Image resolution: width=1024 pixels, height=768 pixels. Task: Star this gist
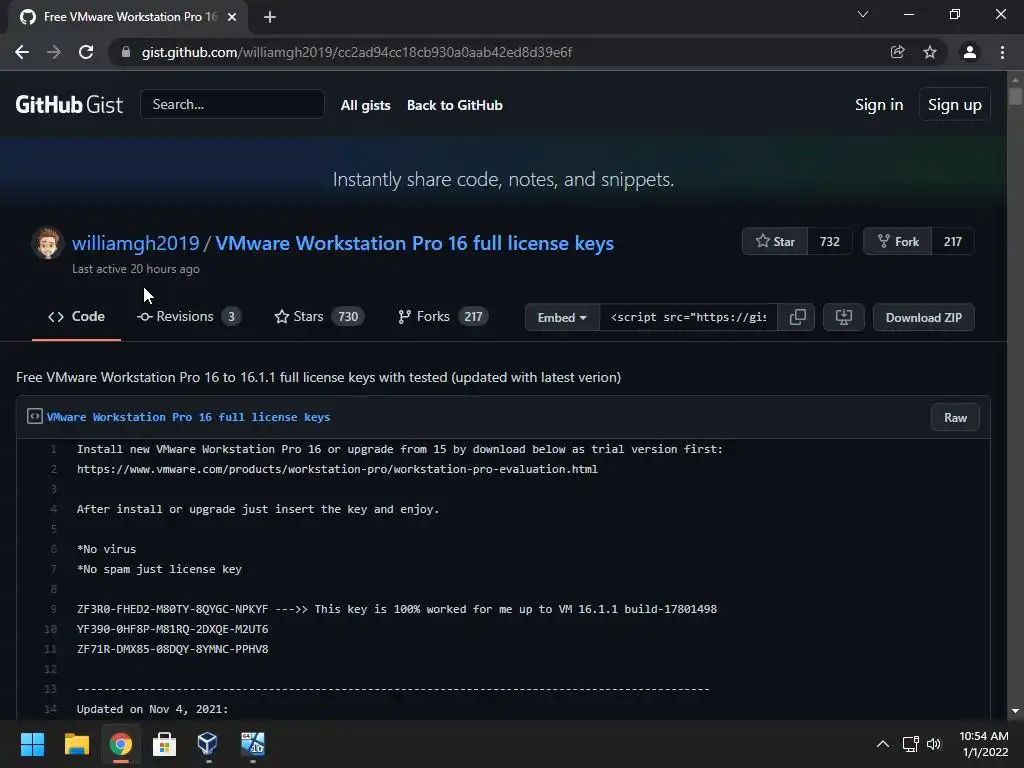click(775, 242)
